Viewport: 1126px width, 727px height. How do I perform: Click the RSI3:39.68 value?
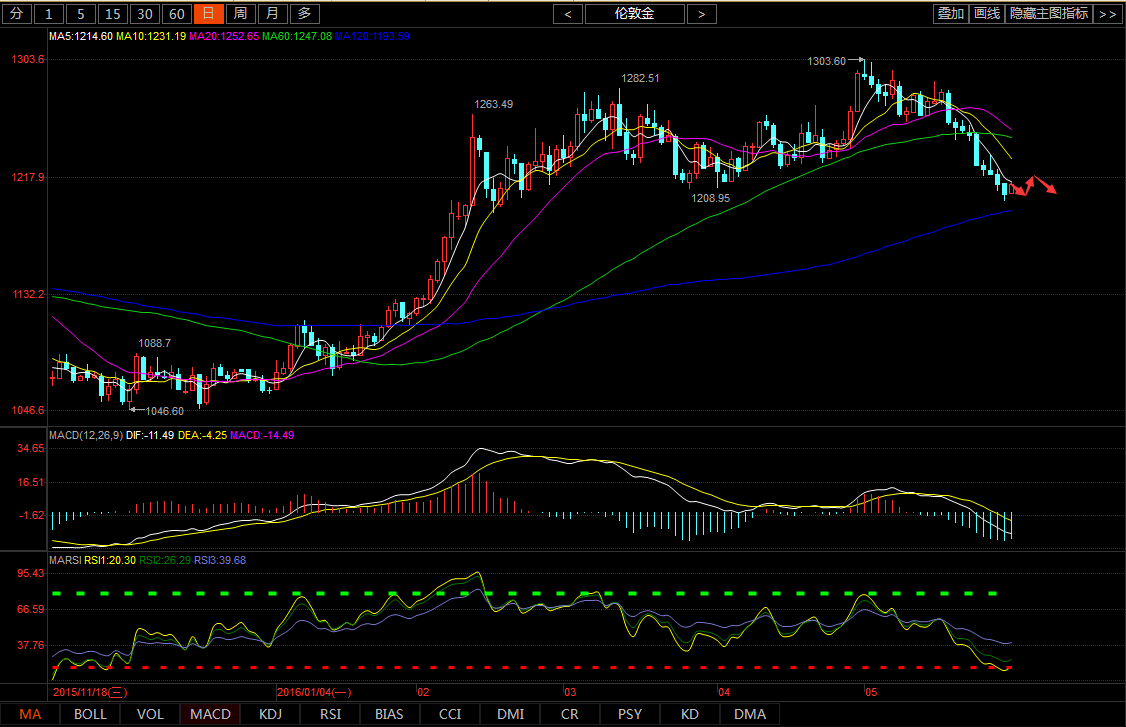pos(220,560)
